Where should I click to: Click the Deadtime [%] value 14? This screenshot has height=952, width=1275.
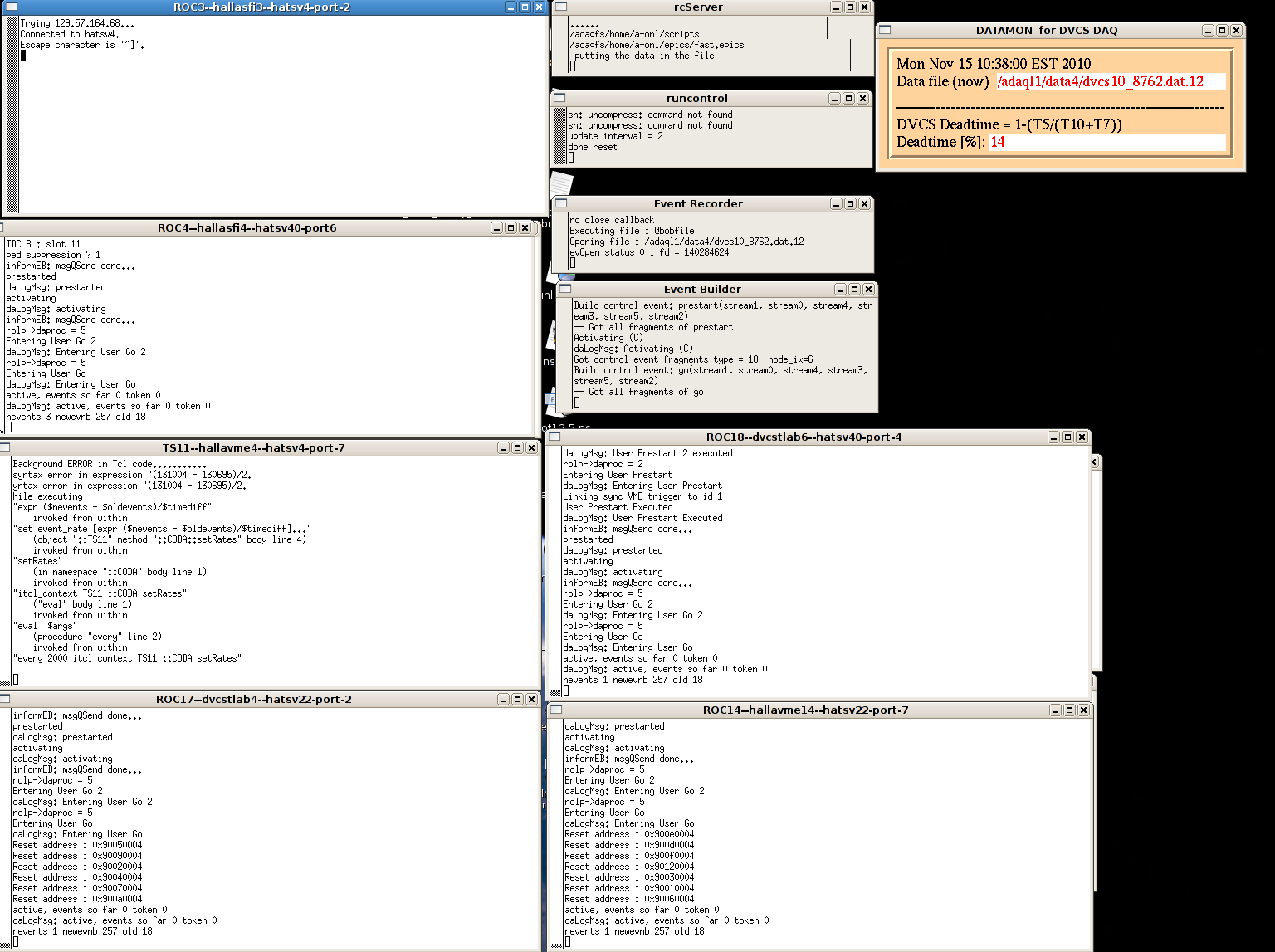(x=1107, y=142)
